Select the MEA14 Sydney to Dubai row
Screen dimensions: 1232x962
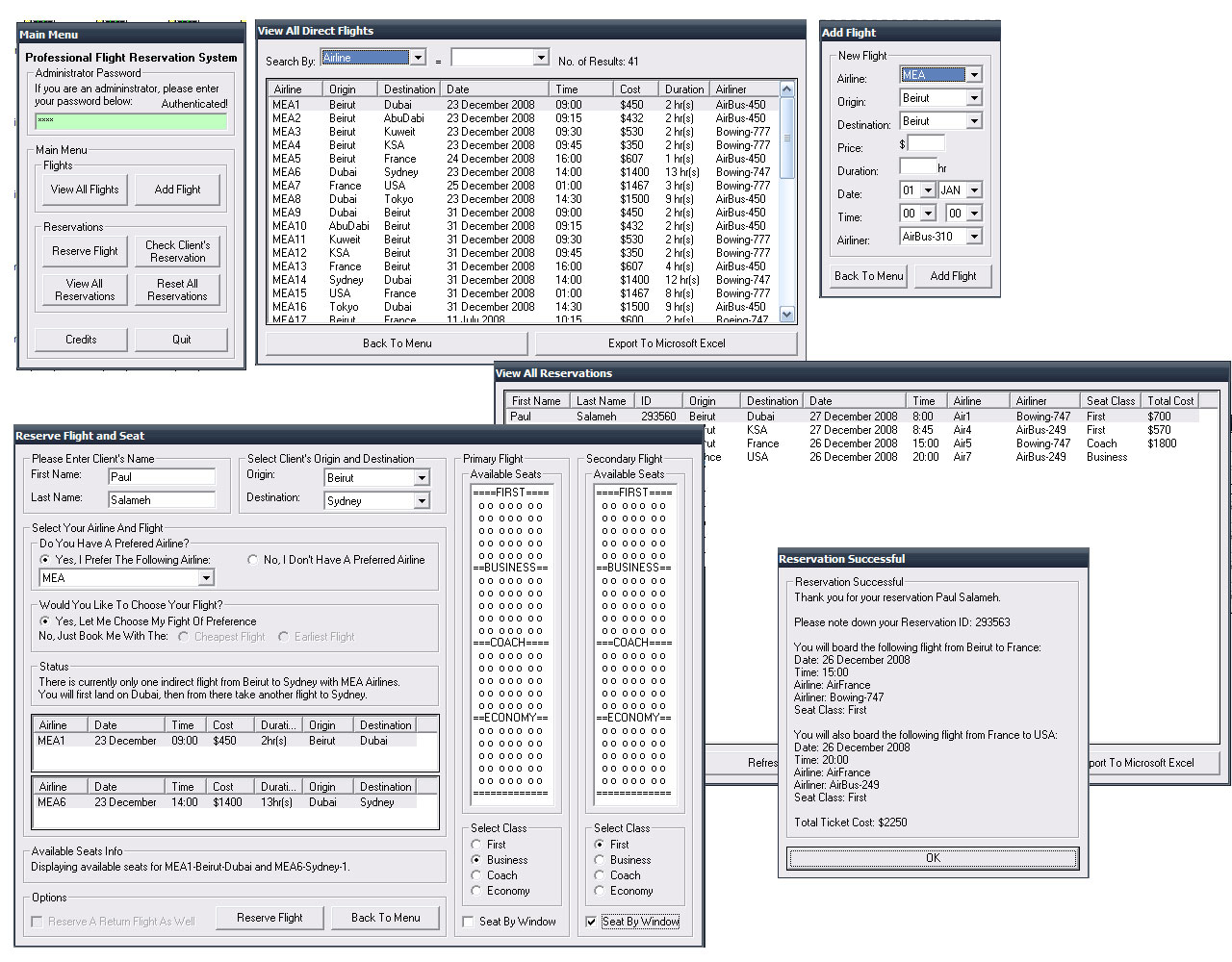click(x=525, y=280)
